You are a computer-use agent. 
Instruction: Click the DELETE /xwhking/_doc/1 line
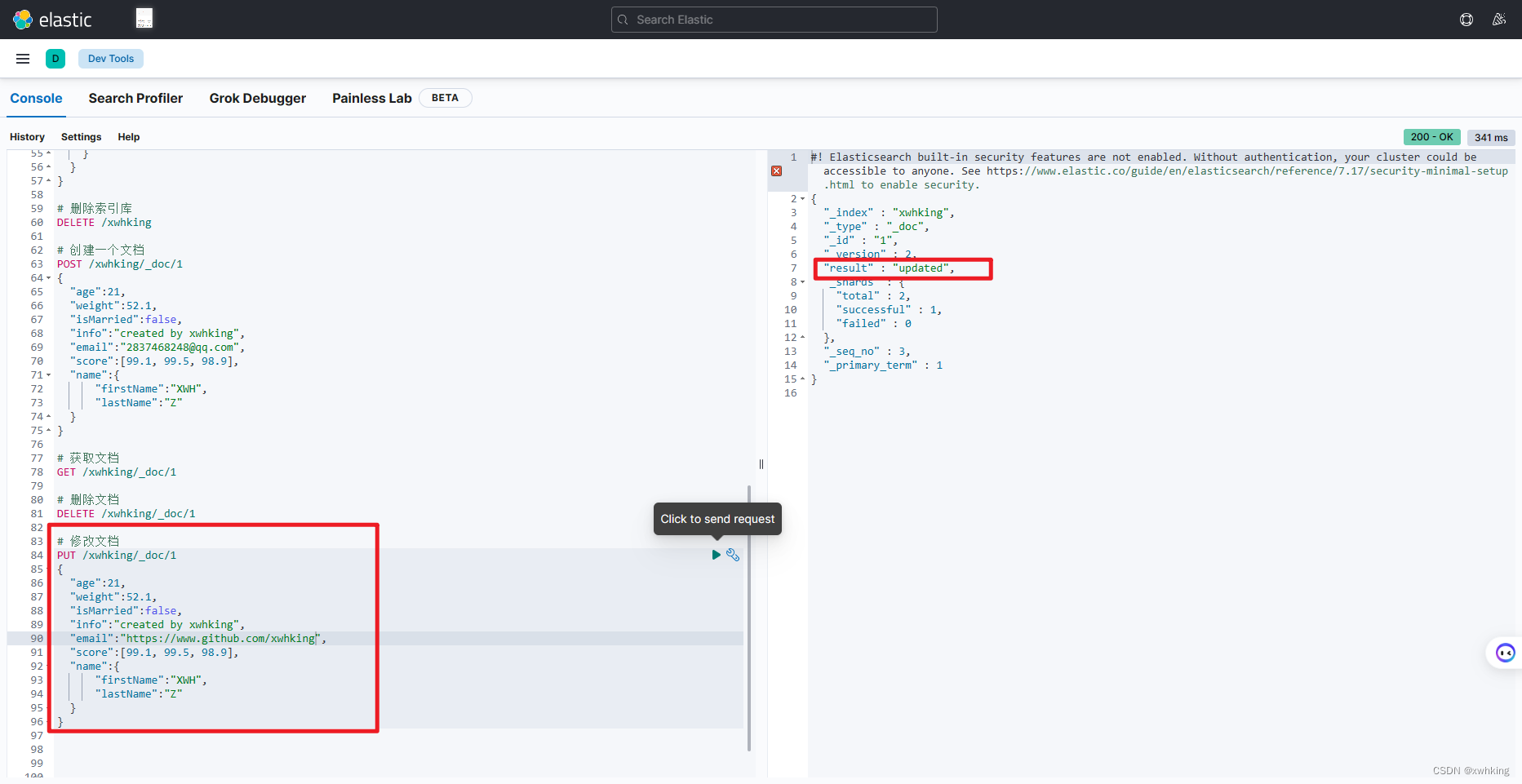pos(126,514)
